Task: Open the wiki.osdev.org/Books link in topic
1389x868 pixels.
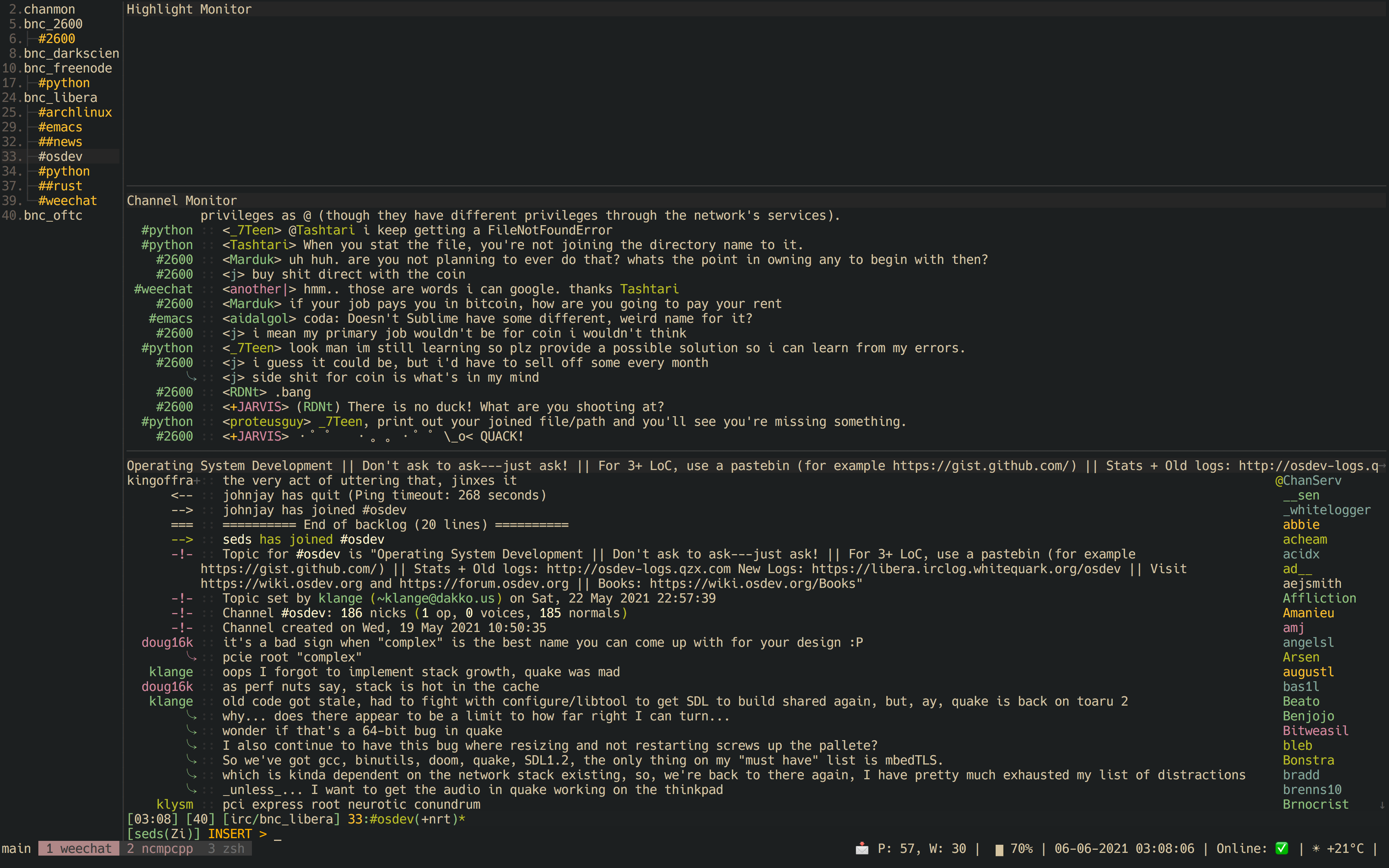Action: 754,584
